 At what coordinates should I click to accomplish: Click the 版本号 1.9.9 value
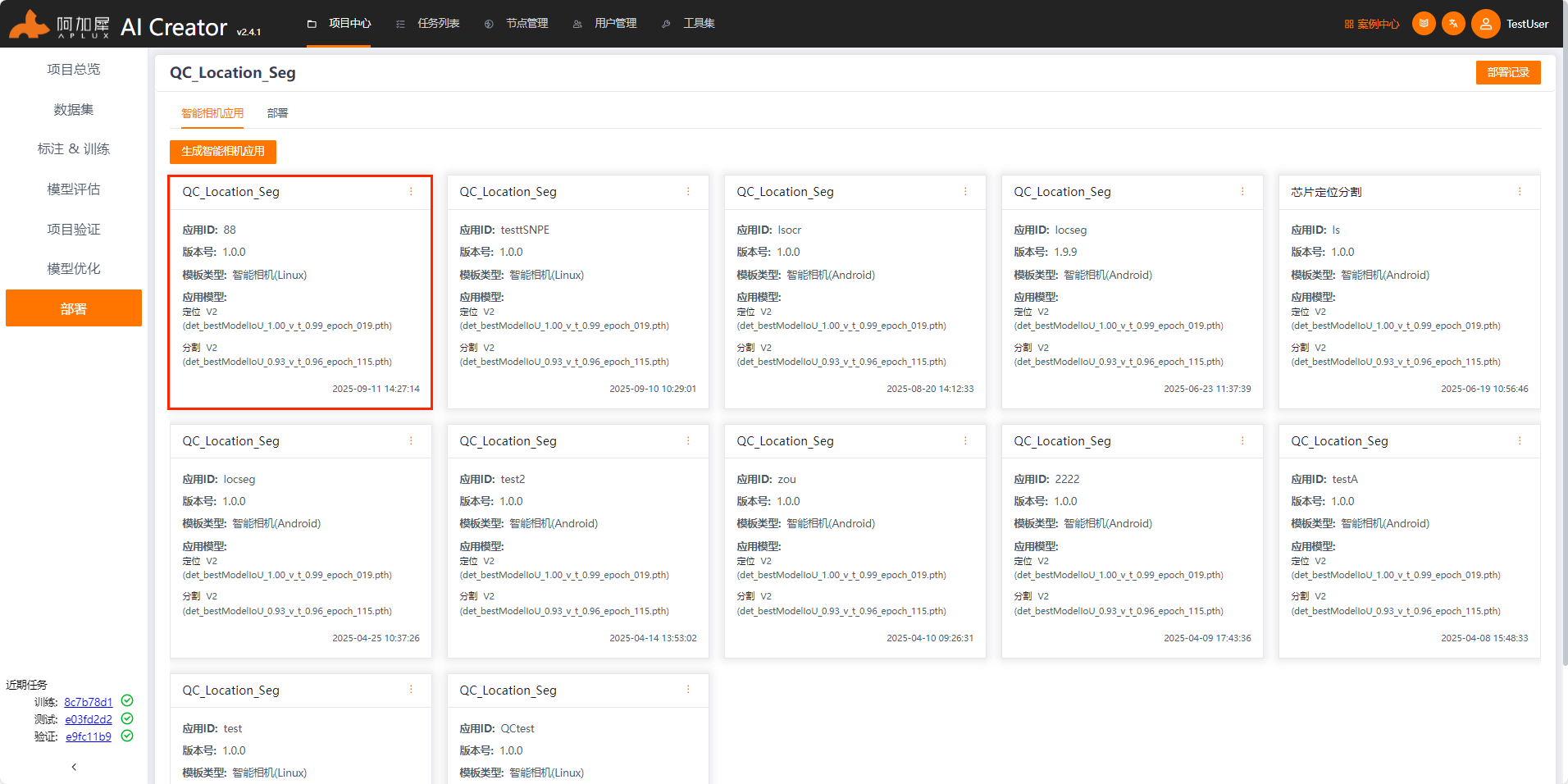[1065, 253]
